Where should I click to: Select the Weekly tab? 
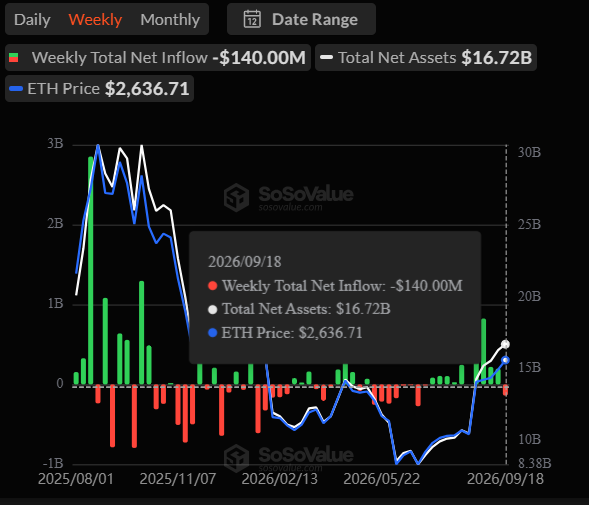coord(95,20)
